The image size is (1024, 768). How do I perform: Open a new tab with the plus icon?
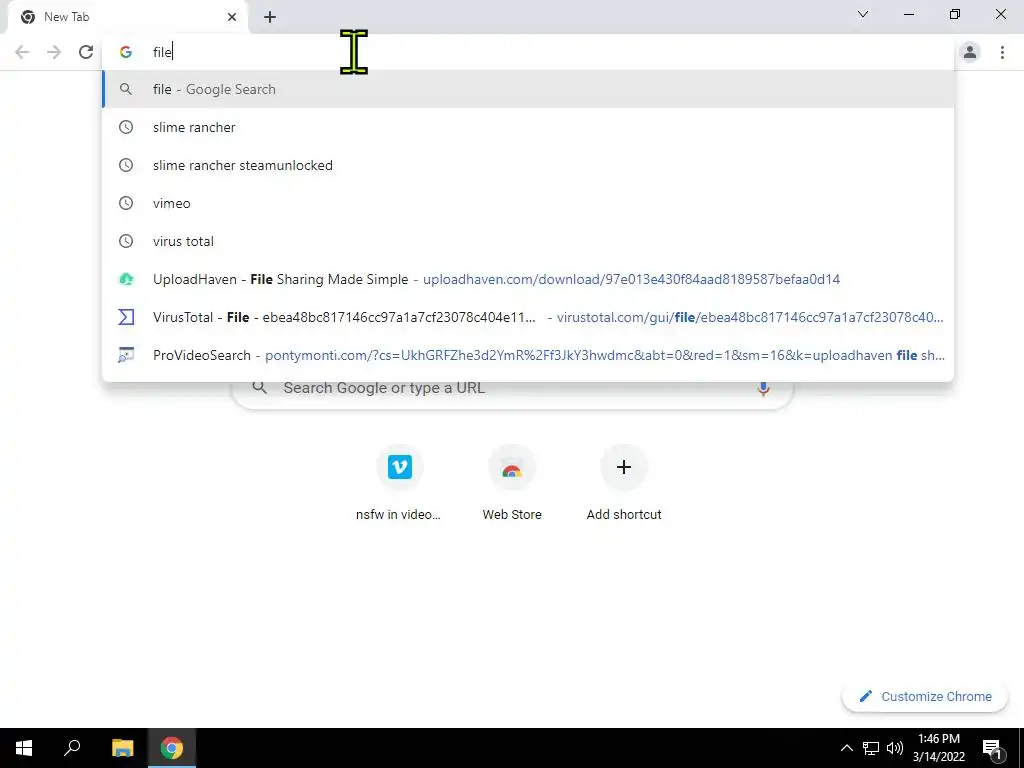coord(270,17)
